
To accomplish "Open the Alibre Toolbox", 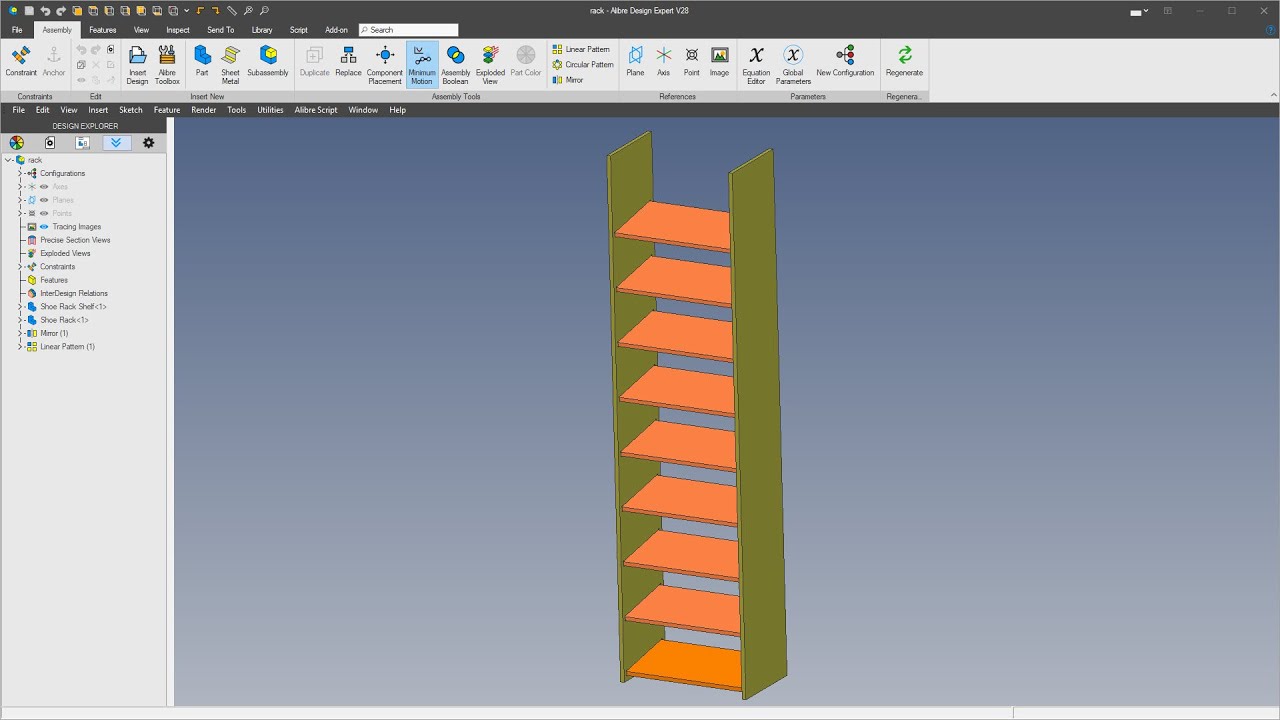I will 167,64.
